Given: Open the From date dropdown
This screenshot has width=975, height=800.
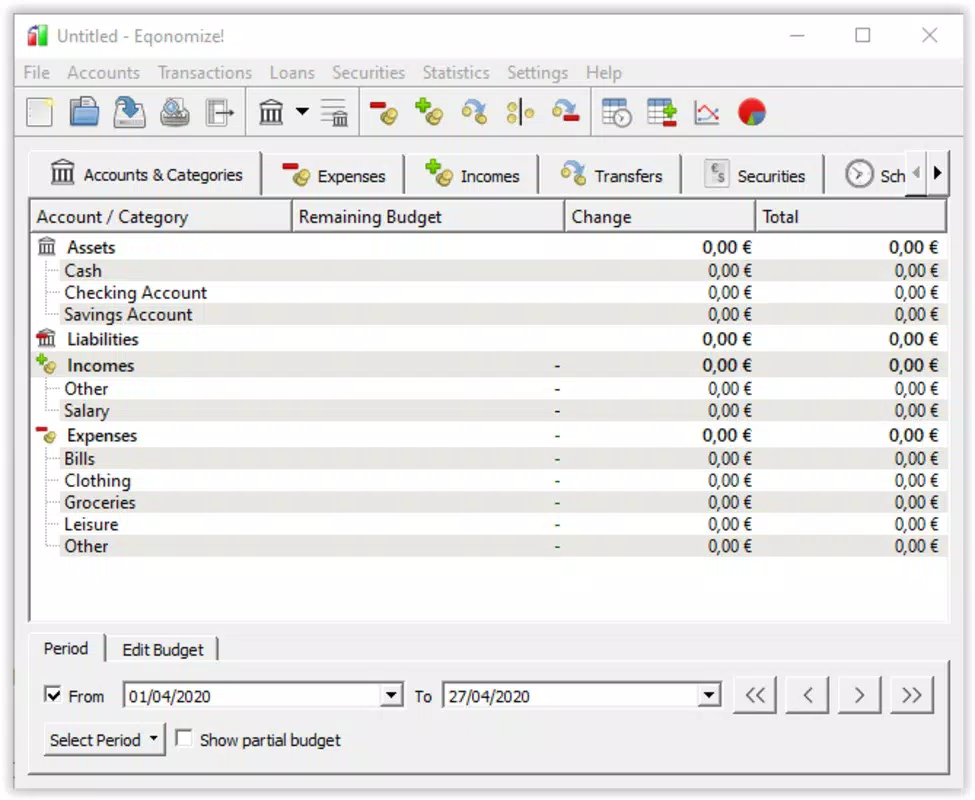Looking at the screenshot, I should point(391,695).
